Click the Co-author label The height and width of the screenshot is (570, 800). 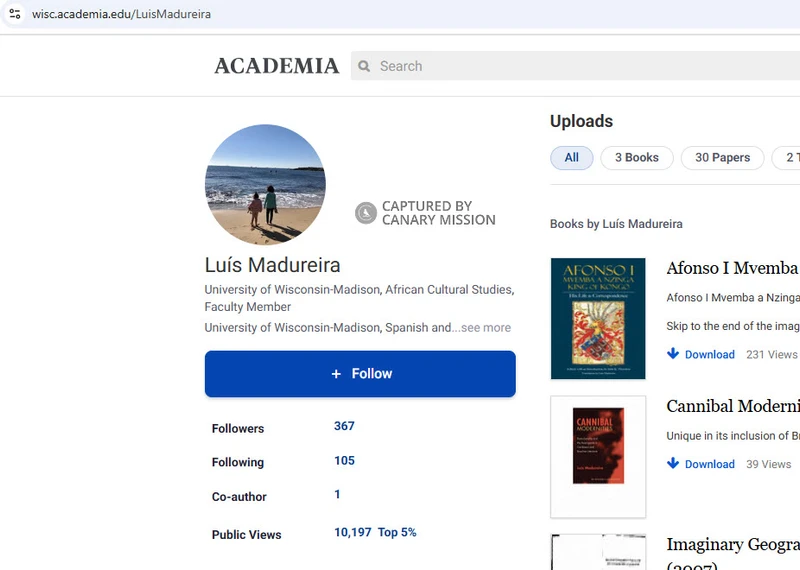tap(239, 497)
